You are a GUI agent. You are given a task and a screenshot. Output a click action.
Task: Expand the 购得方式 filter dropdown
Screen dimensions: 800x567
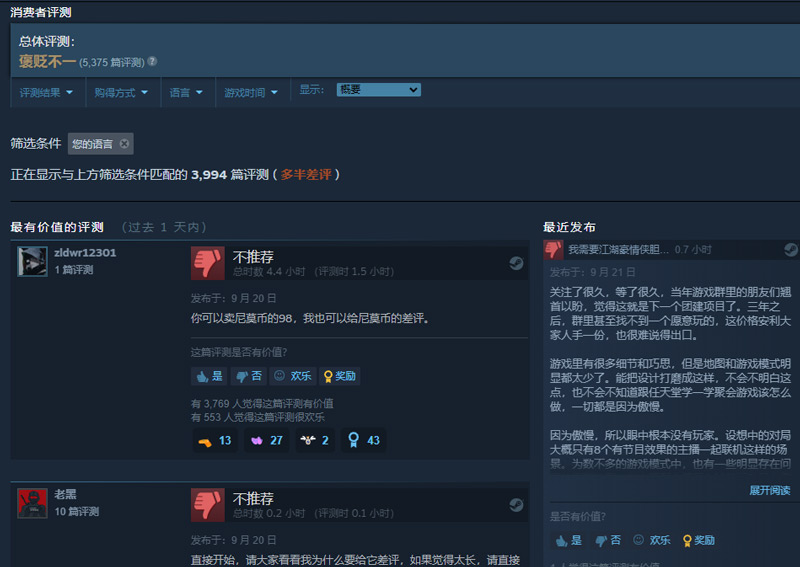pos(121,92)
